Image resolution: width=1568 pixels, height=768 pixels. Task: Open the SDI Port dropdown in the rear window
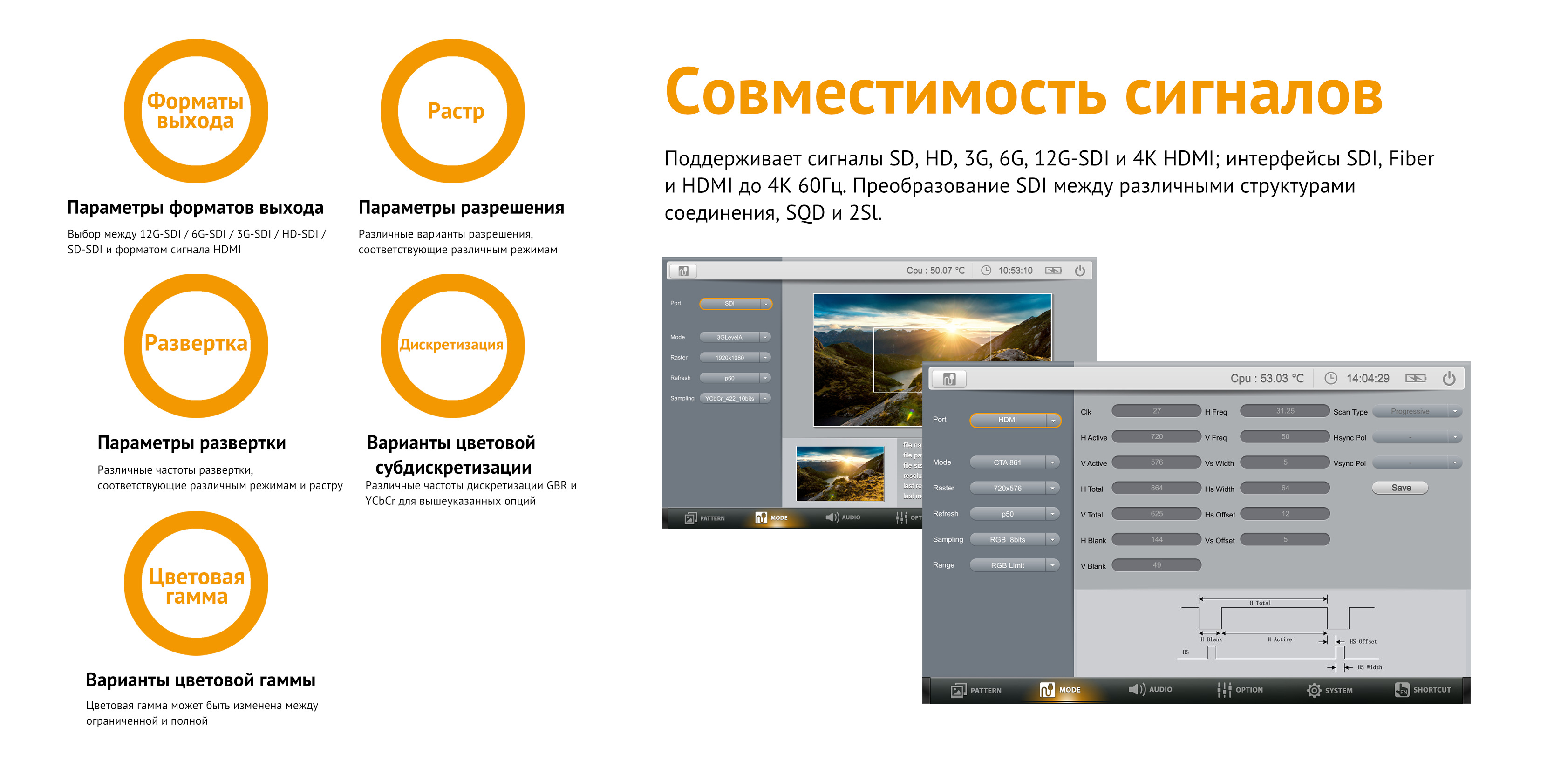point(736,304)
